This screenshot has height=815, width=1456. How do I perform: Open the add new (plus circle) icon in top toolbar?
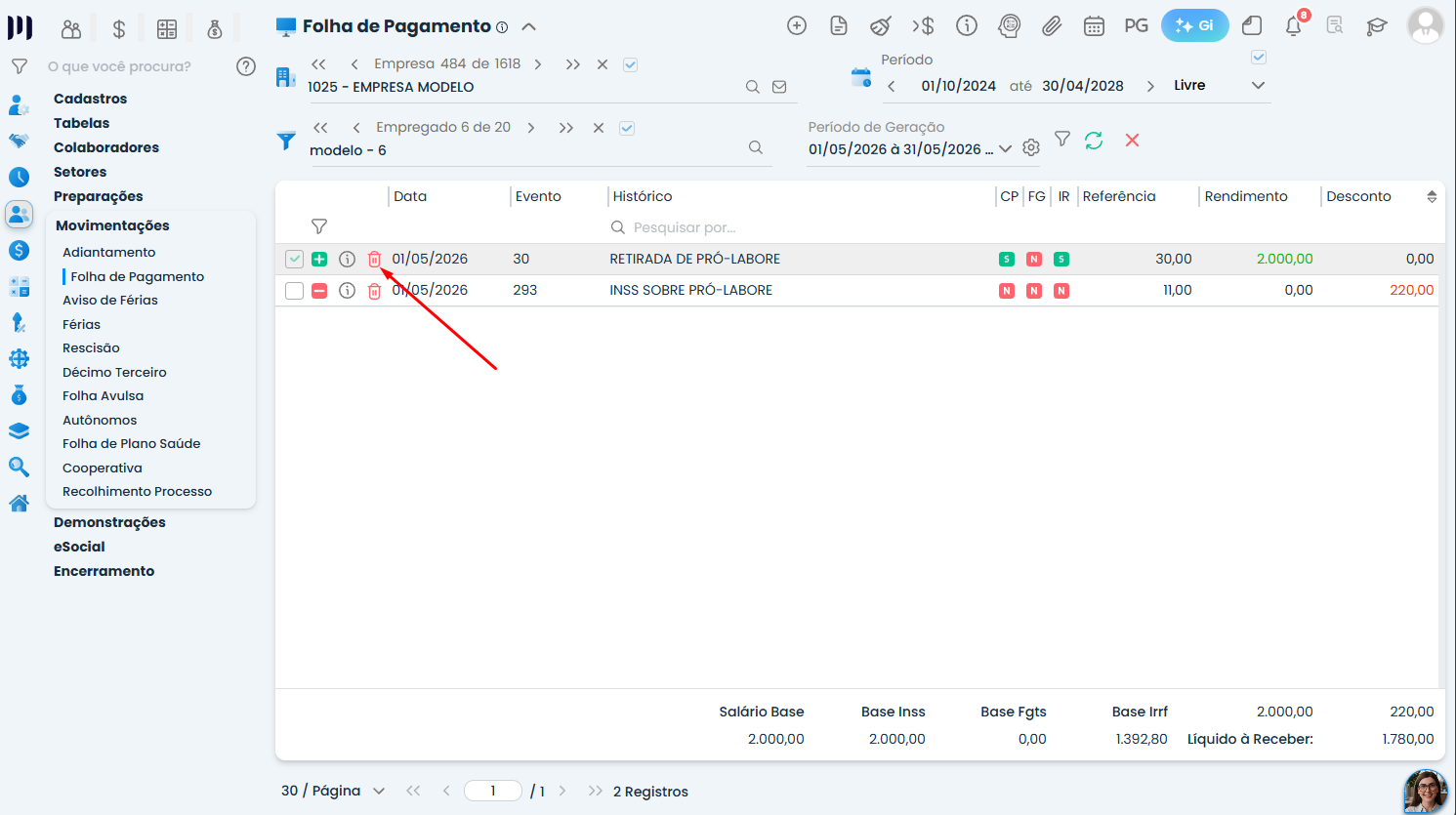tap(797, 26)
